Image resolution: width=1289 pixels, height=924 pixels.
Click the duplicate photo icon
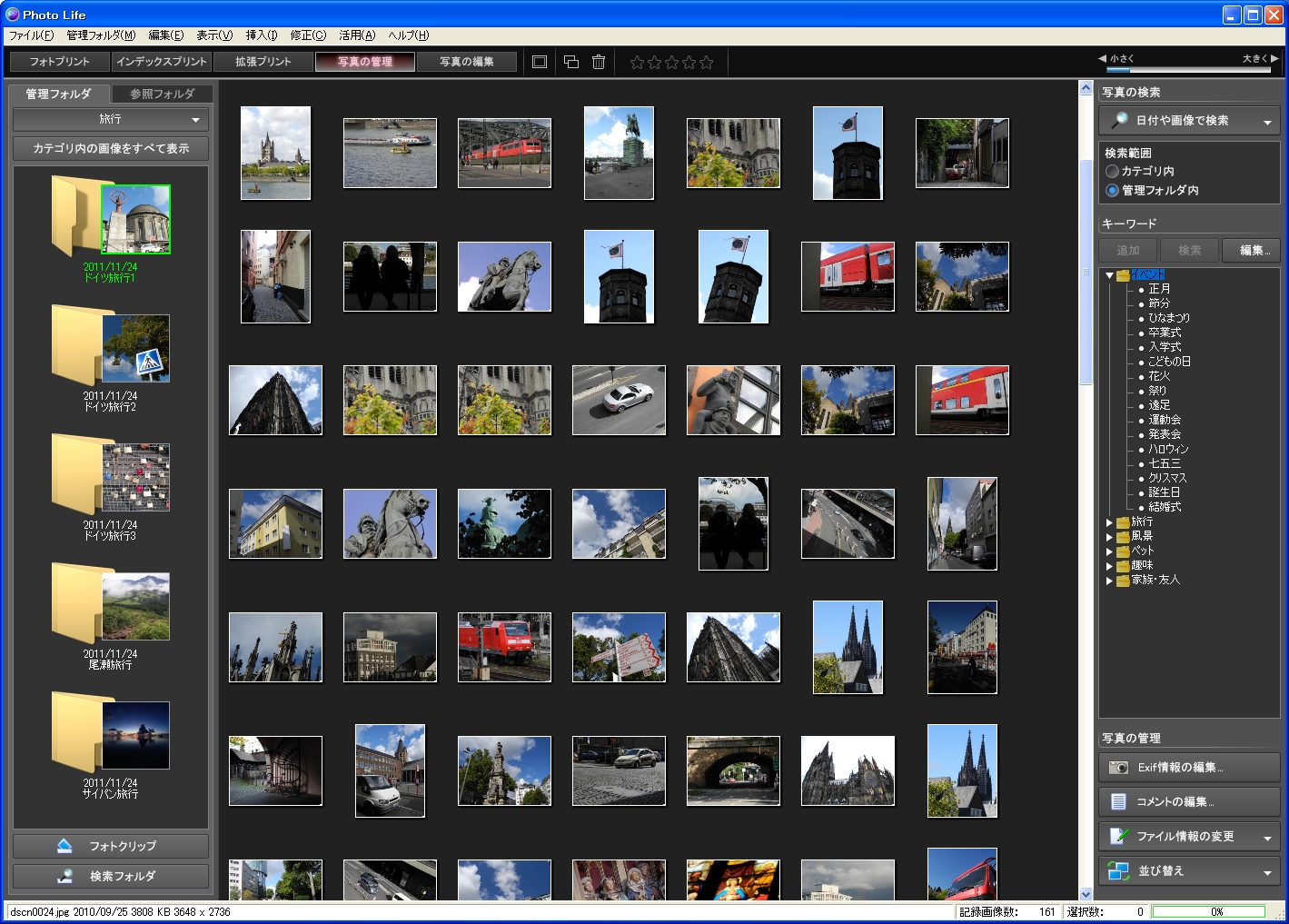coord(570,62)
